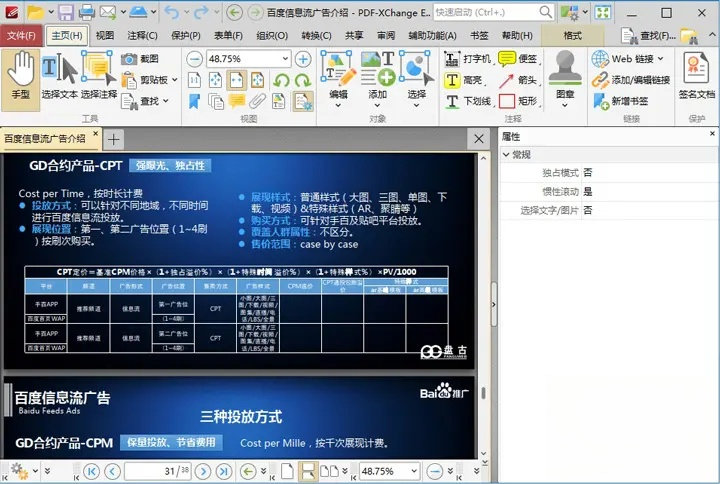Screen dimensions: 720x484
Task: Expand the Web Links (Web 链接) dropdown
Action: point(660,59)
